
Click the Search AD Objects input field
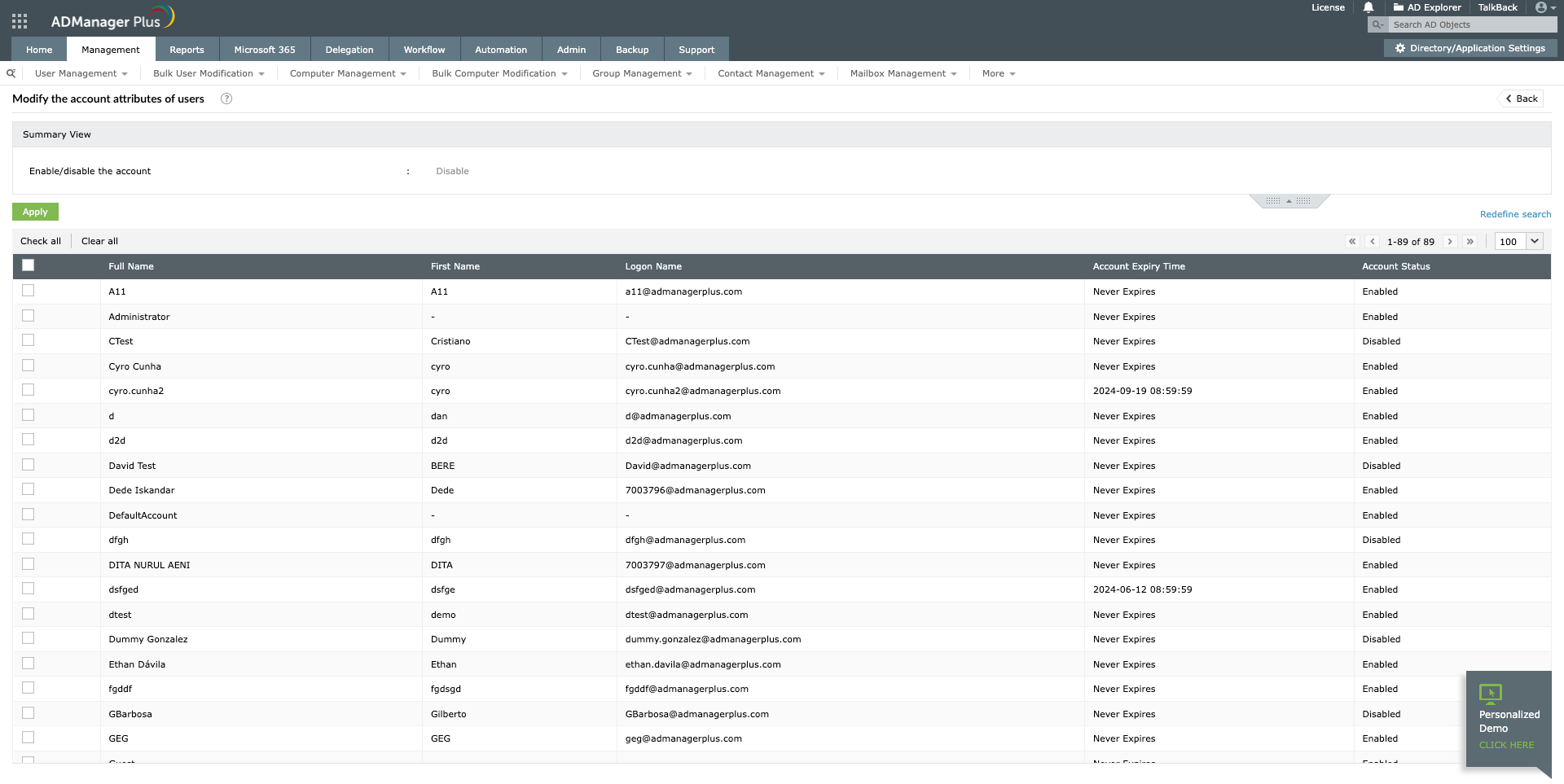1473,25
